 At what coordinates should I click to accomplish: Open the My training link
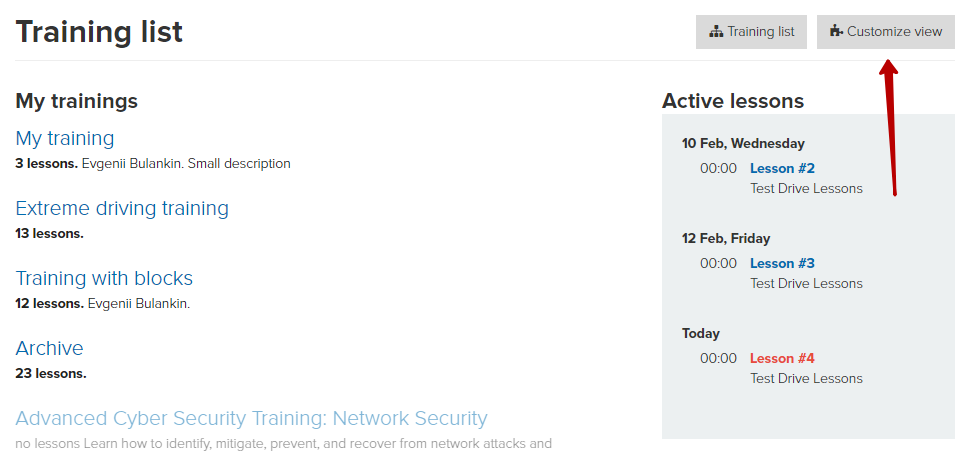point(65,138)
